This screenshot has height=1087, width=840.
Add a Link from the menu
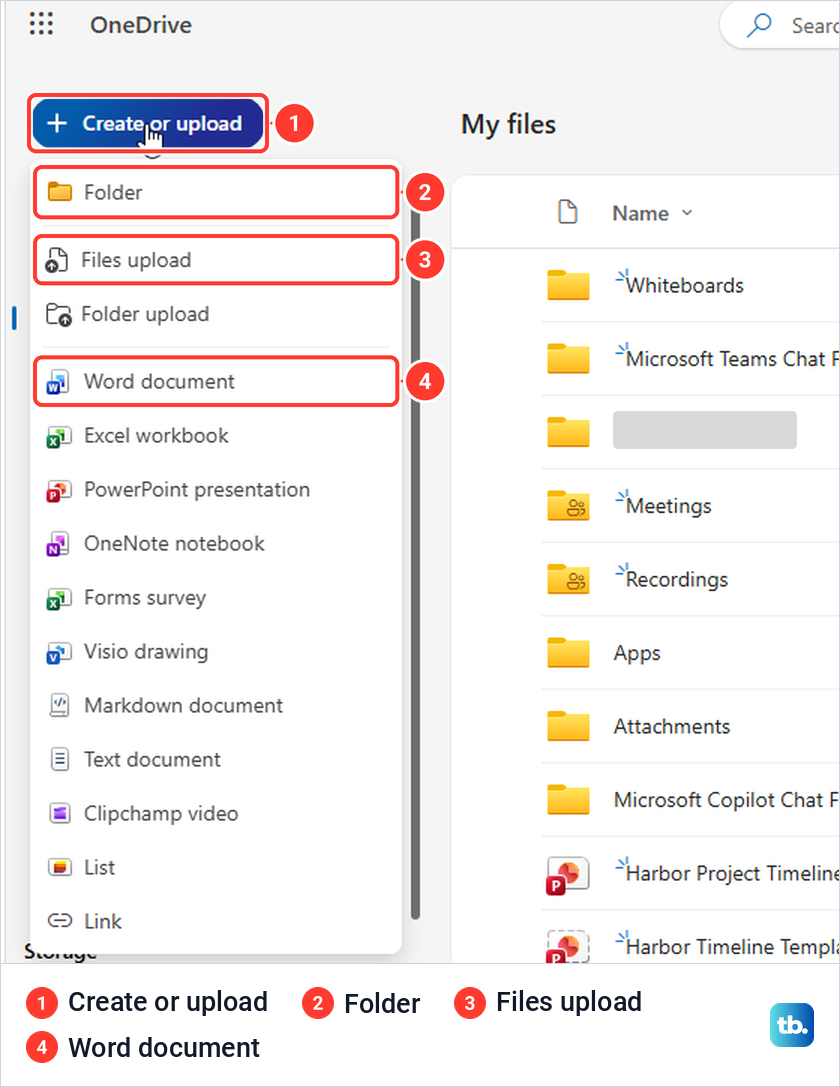pyautogui.click(x=216, y=921)
